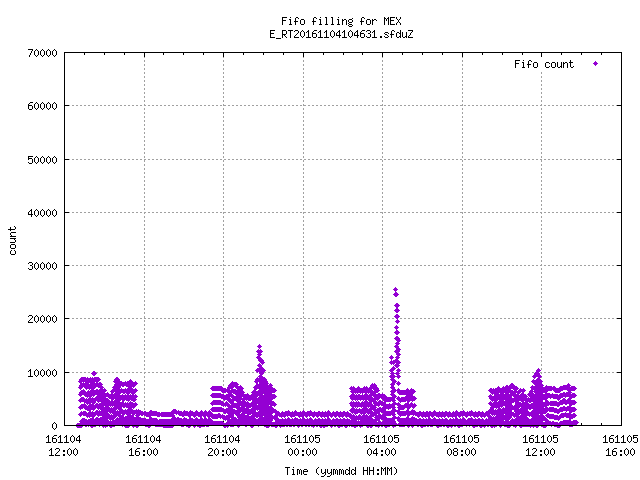Click the x-axis tick '161105 00:00'
This screenshot has height=480, width=640.
tap(302, 446)
